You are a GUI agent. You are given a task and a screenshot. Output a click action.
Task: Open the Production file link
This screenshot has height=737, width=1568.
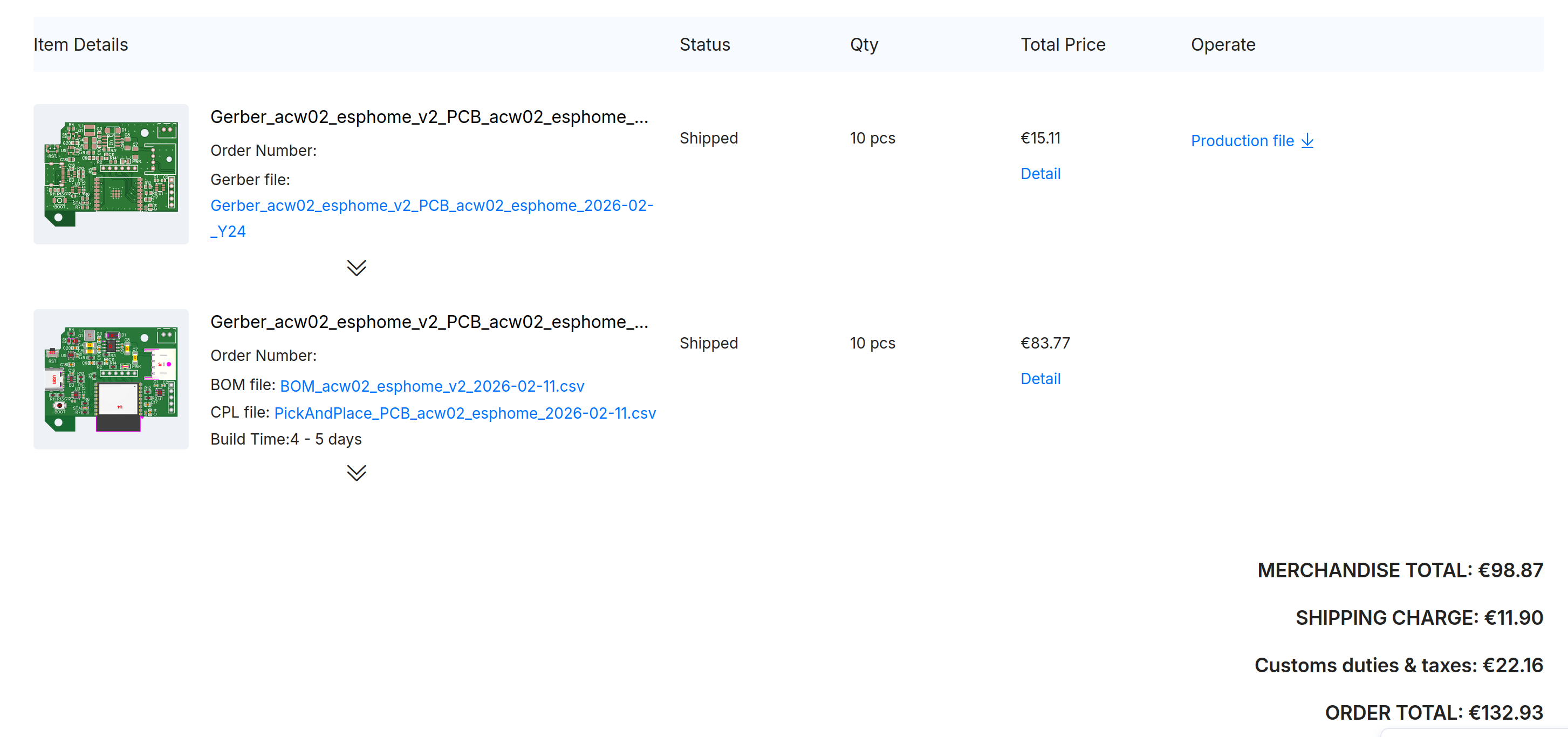pos(1242,141)
